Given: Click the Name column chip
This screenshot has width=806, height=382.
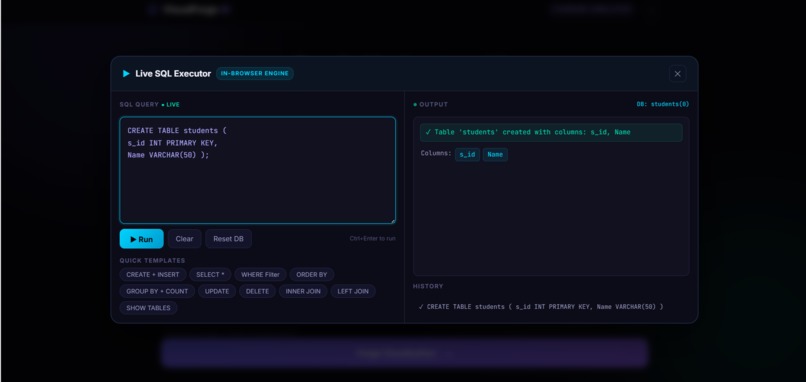Looking at the screenshot, I should (495, 155).
